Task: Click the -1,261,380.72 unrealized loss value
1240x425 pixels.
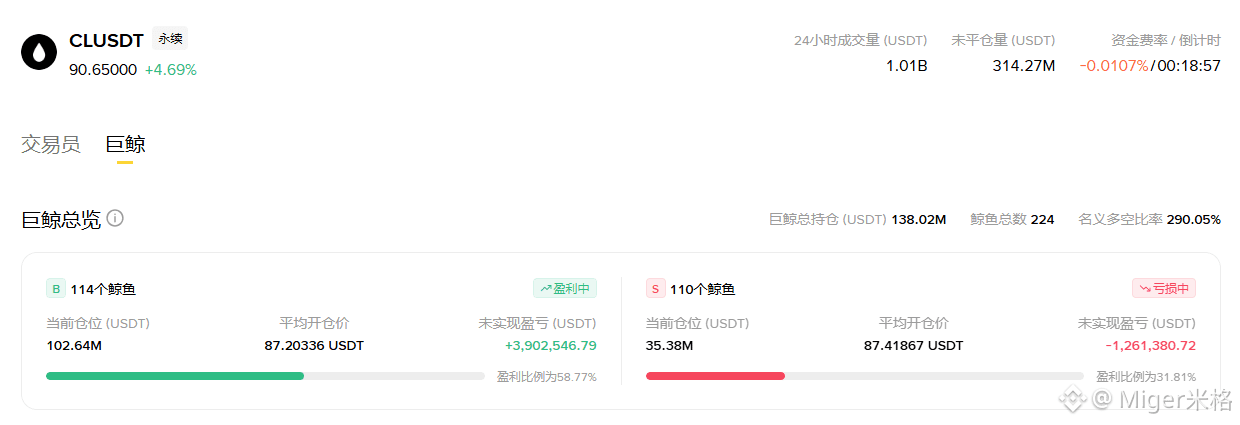Action: pyautogui.click(x=1150, y=345)
